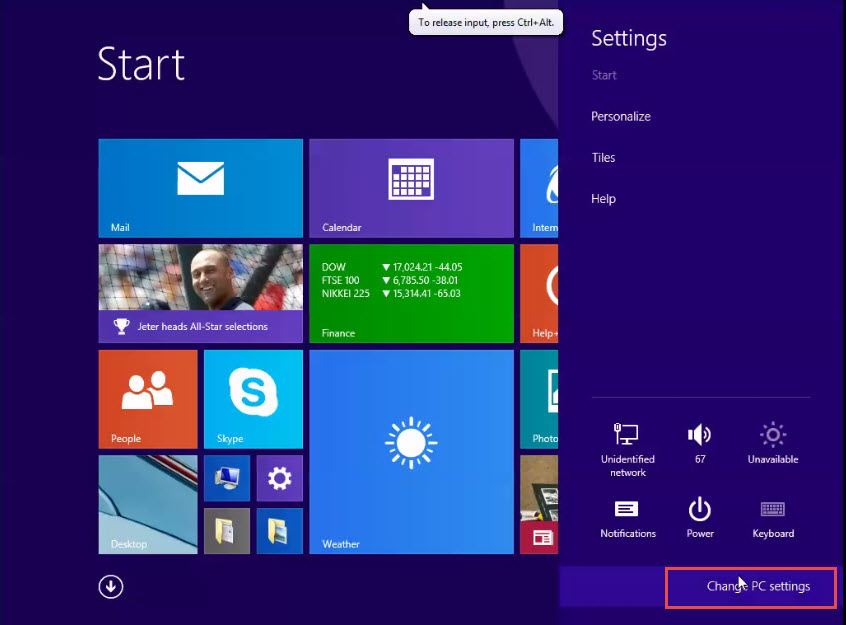This screenshot has width=846, height=625.
Task: Open the This PC computer tile
Action: click(x=227, y=478)
